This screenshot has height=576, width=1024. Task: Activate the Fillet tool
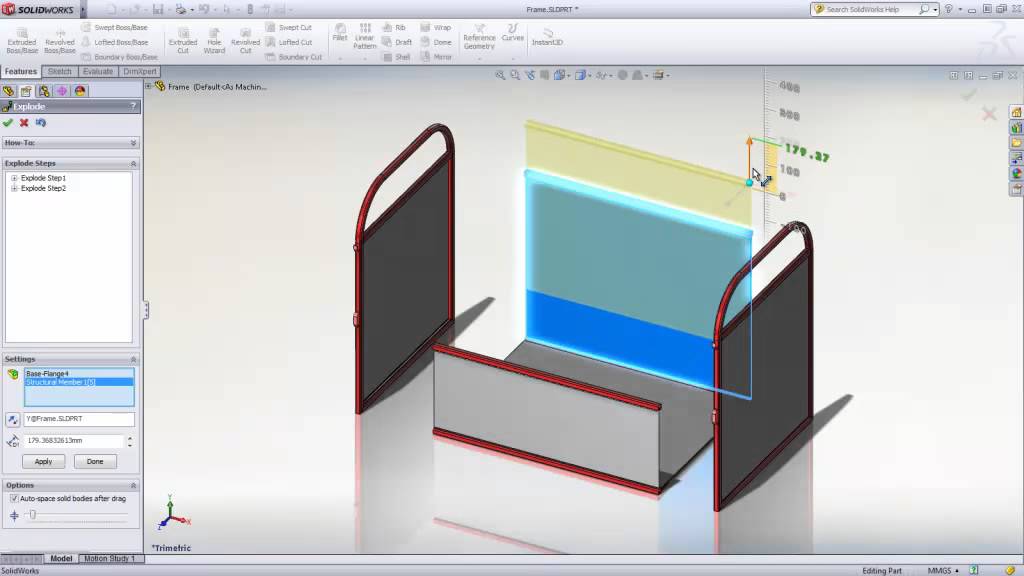[x=340, y=33]
